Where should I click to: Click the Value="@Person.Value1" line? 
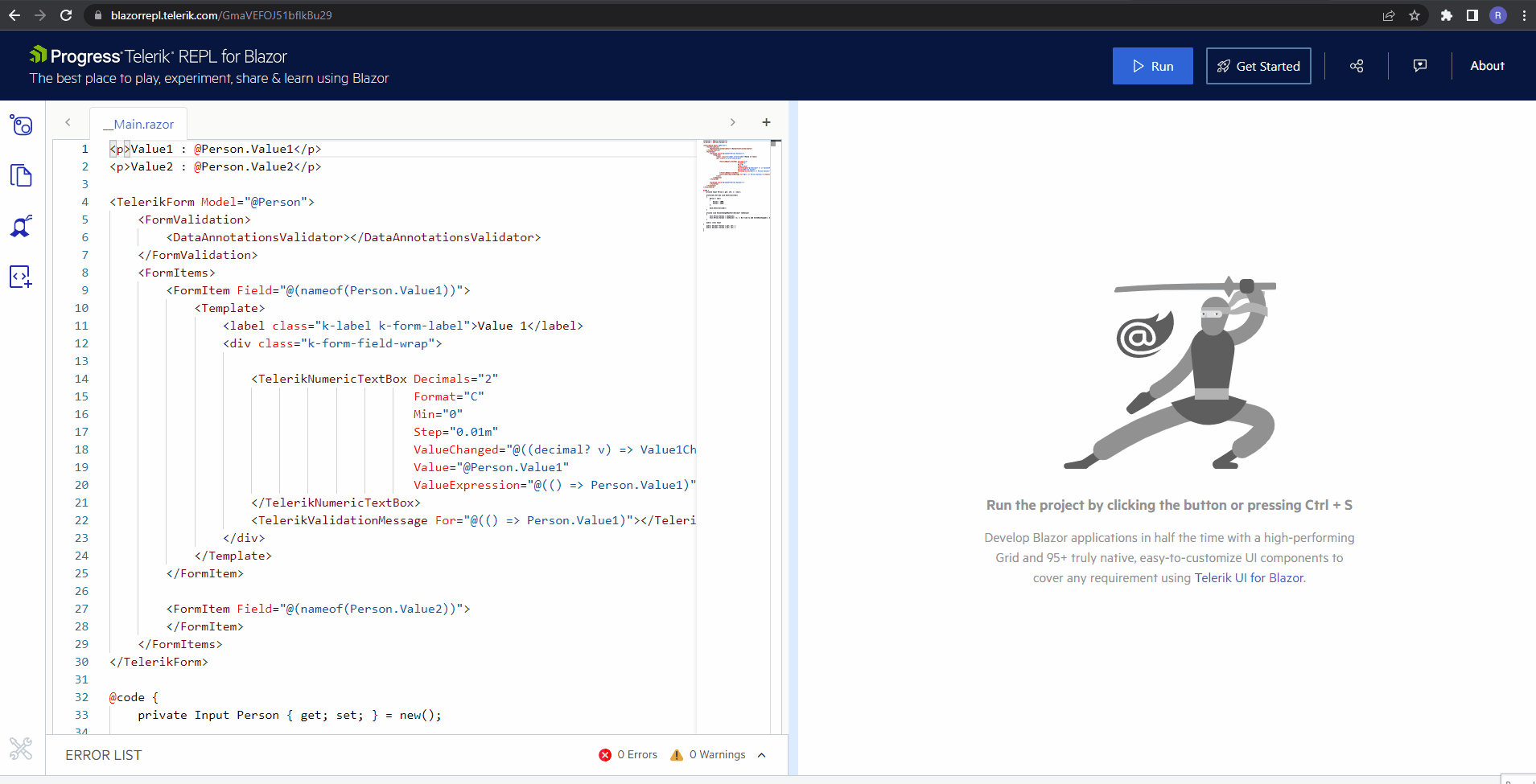(x=492, y=467)
